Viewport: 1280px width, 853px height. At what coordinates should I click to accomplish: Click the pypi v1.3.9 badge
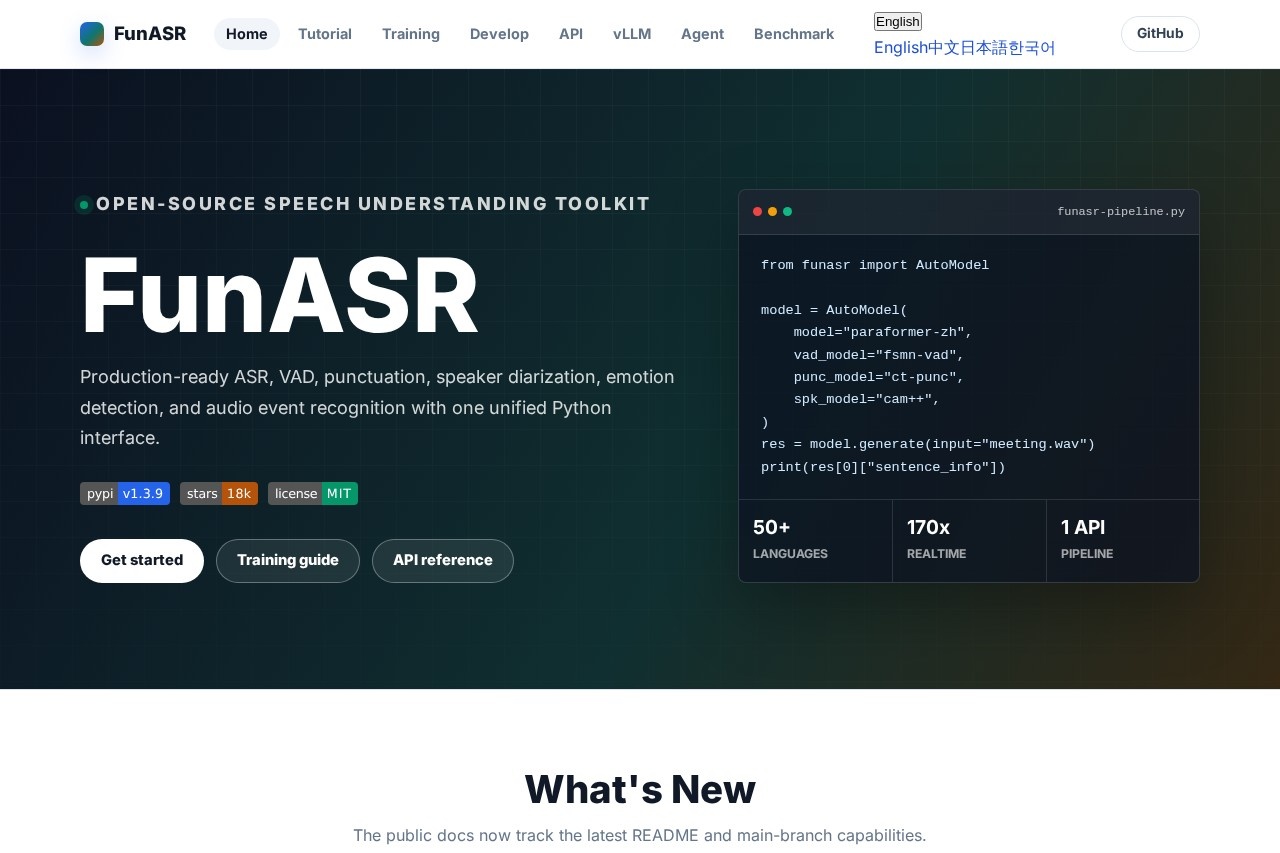125,494
